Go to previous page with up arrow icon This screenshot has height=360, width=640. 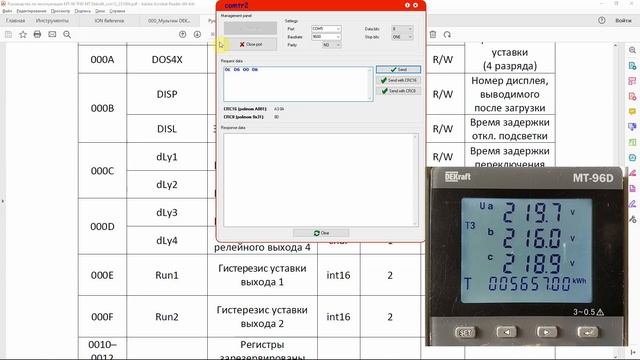[182, 35]
